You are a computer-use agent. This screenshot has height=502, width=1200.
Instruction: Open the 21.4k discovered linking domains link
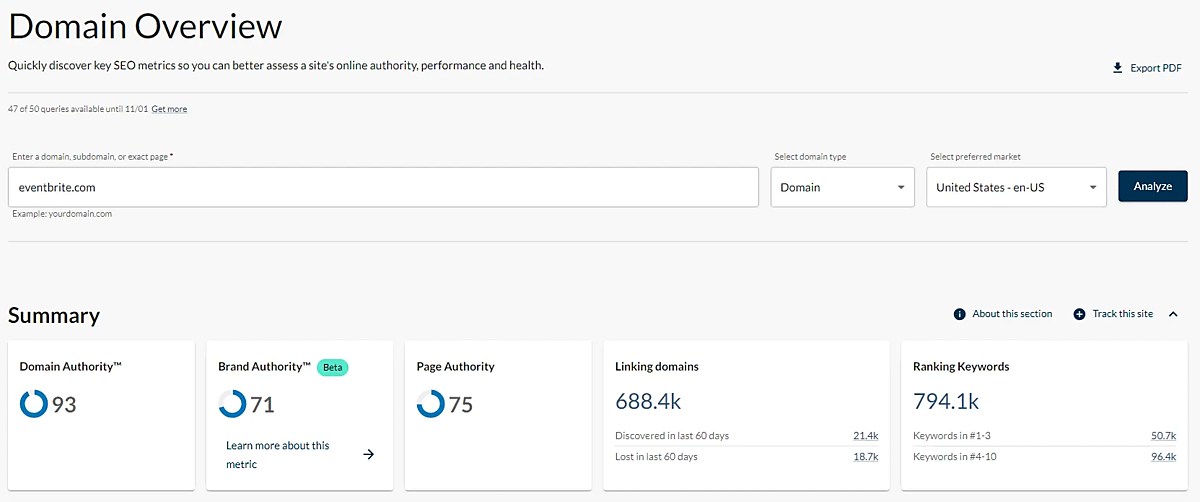tap(865, 436)
